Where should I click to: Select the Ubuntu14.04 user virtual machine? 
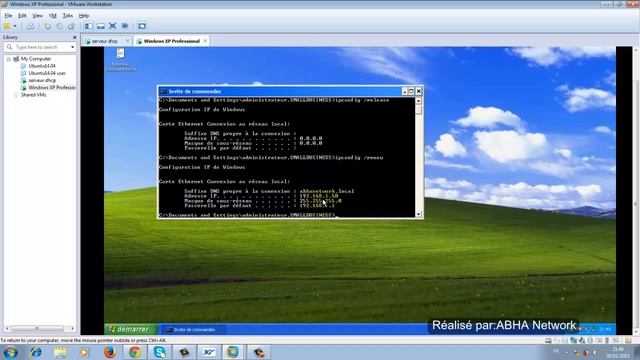(x=47, y=73)
